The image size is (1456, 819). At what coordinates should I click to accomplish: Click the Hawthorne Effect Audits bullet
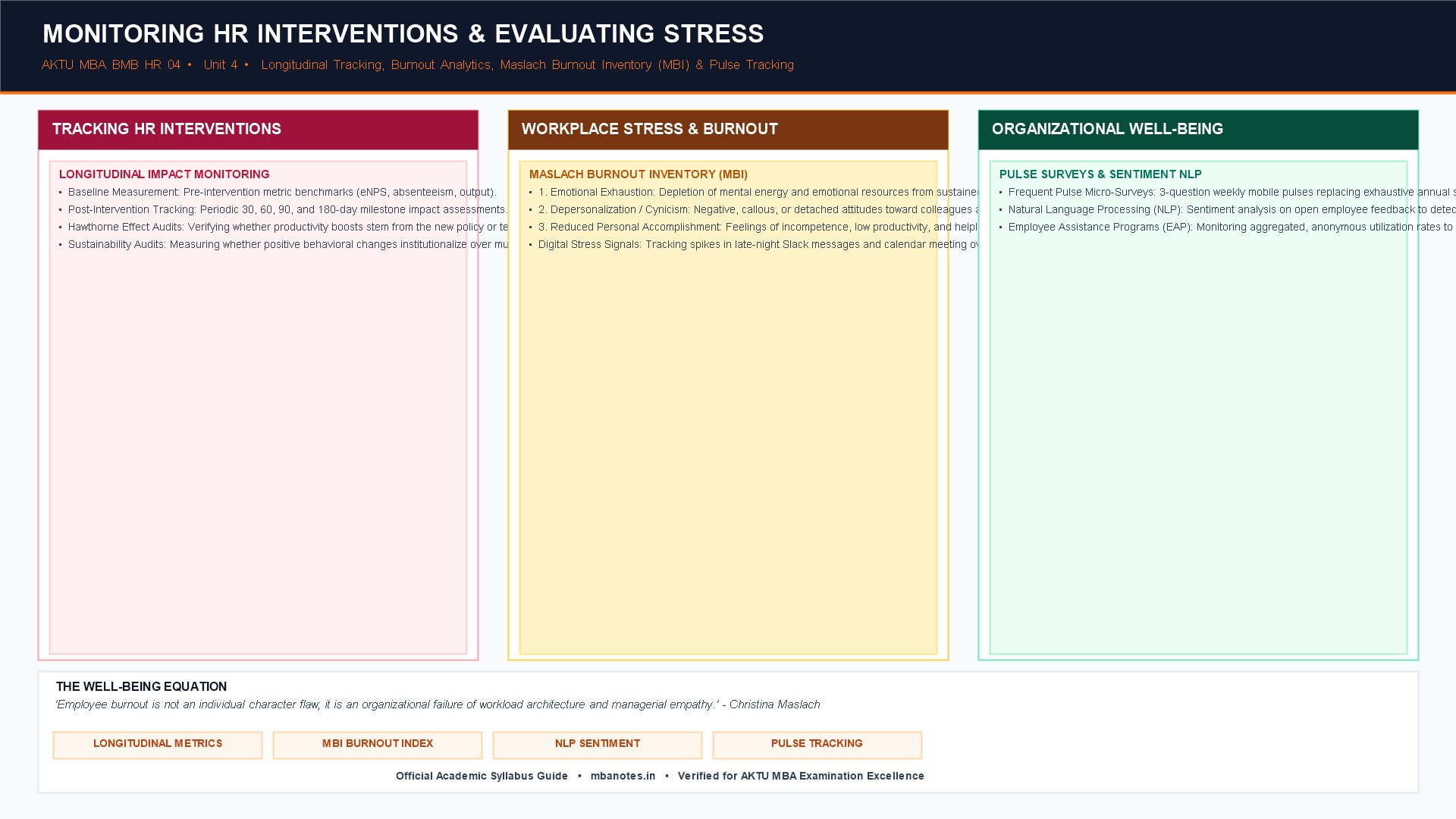tap(284, 227)
